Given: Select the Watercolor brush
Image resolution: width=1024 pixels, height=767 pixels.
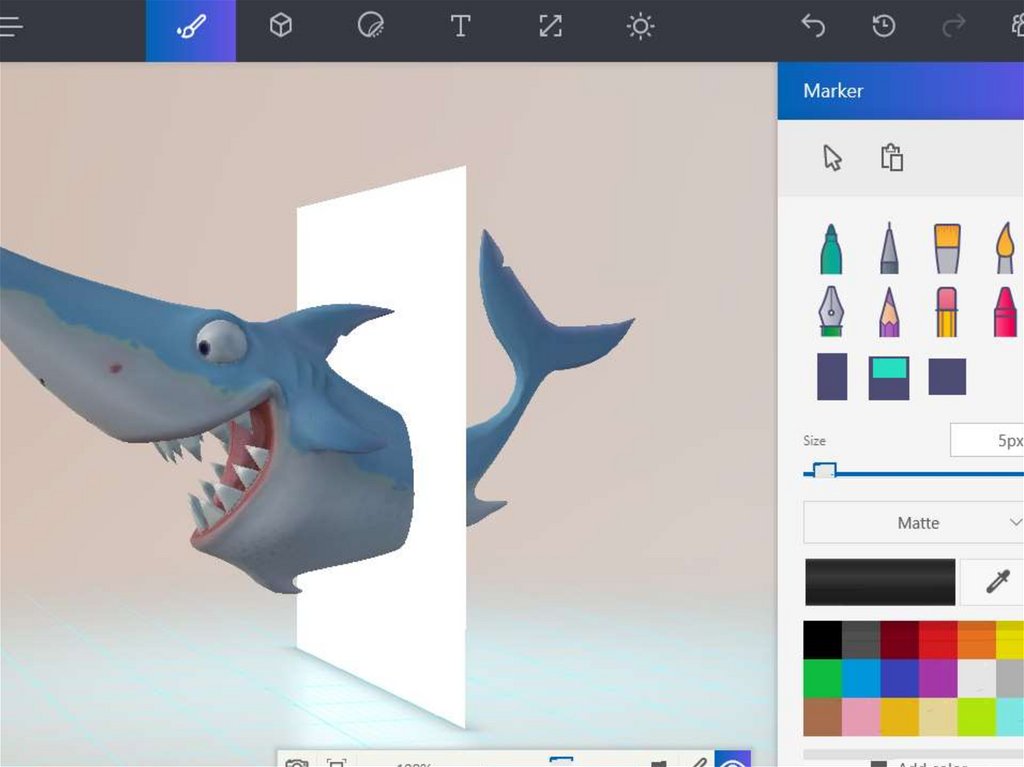Looking at the screenshot, I should click(1005, 249).
